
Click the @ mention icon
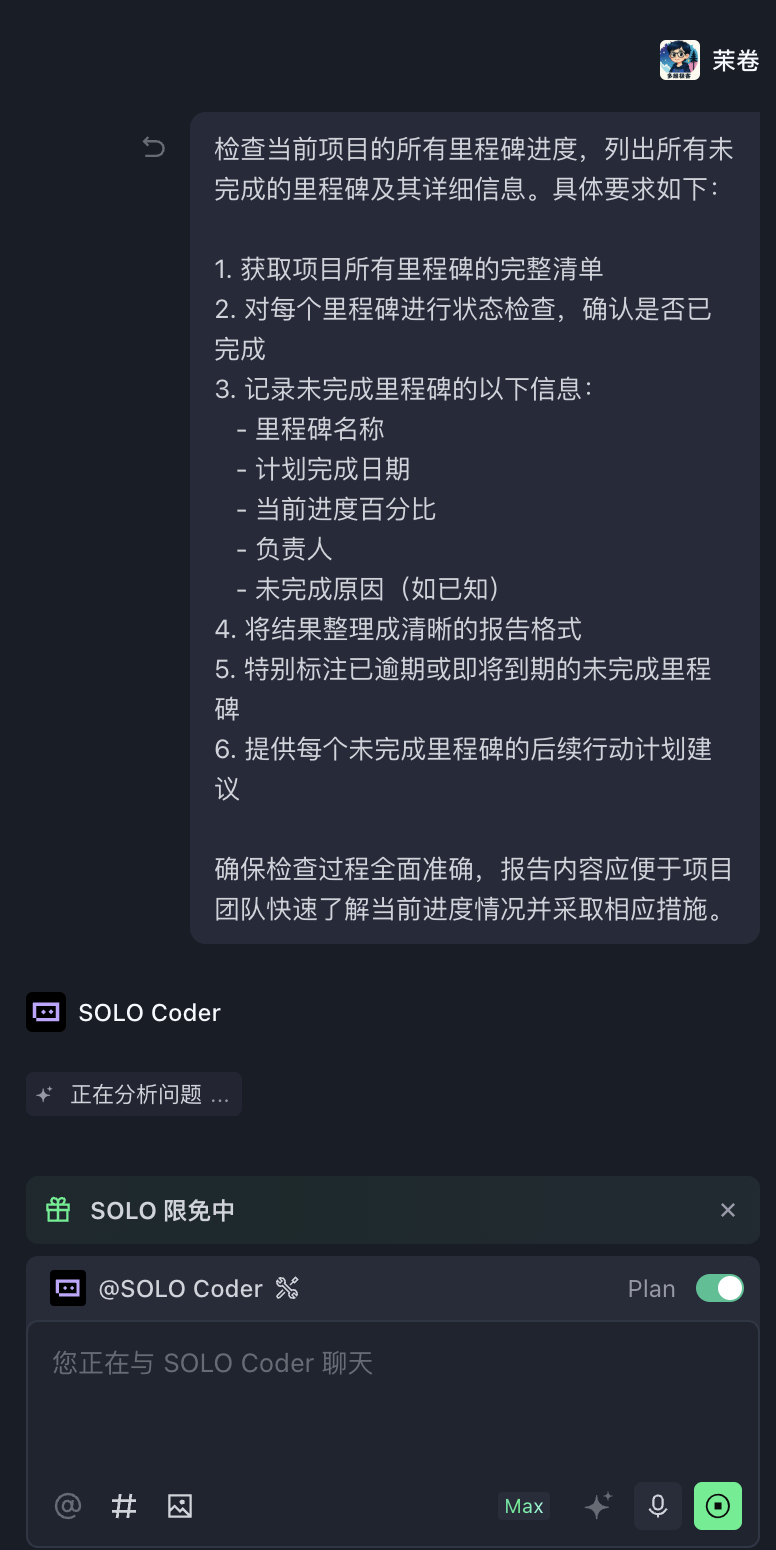coord(67,1506)
